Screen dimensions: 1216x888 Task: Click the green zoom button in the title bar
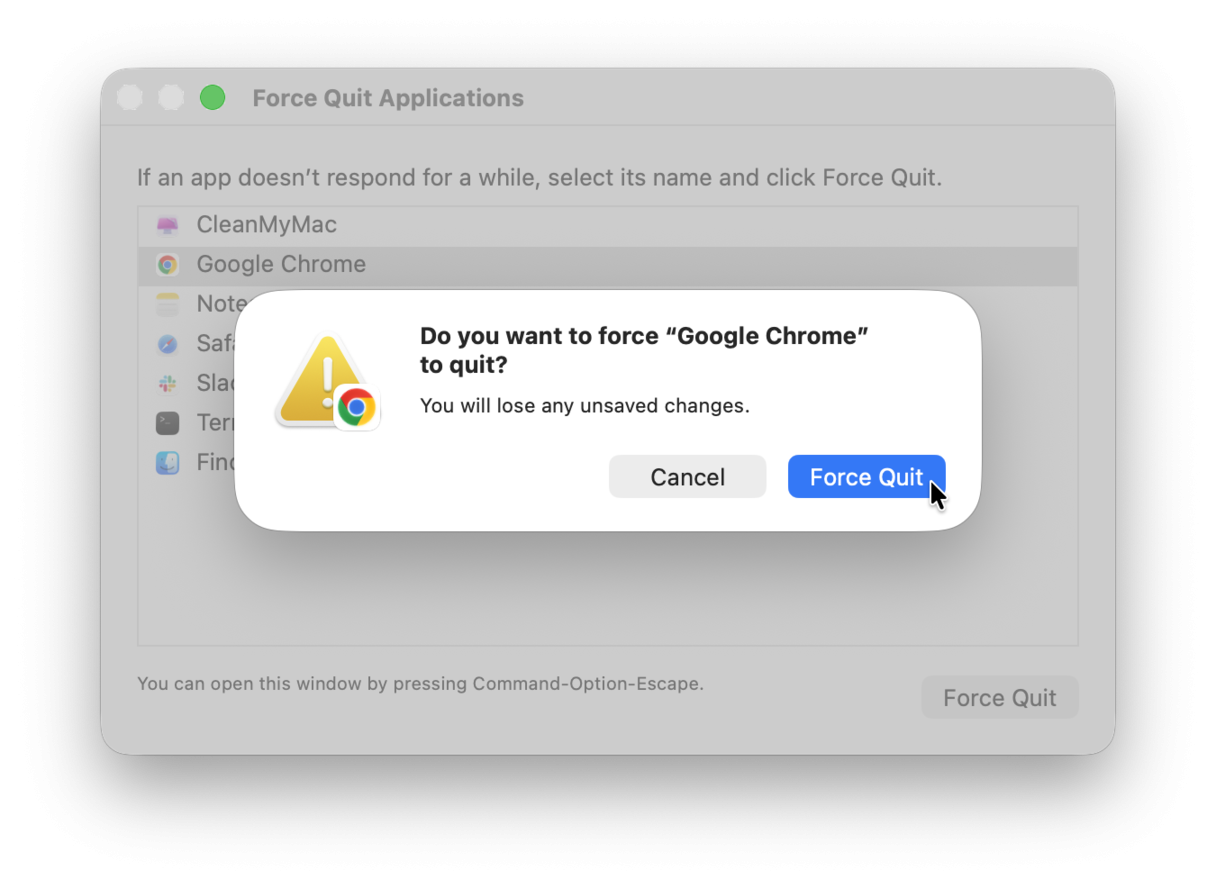tap(212, 97)
